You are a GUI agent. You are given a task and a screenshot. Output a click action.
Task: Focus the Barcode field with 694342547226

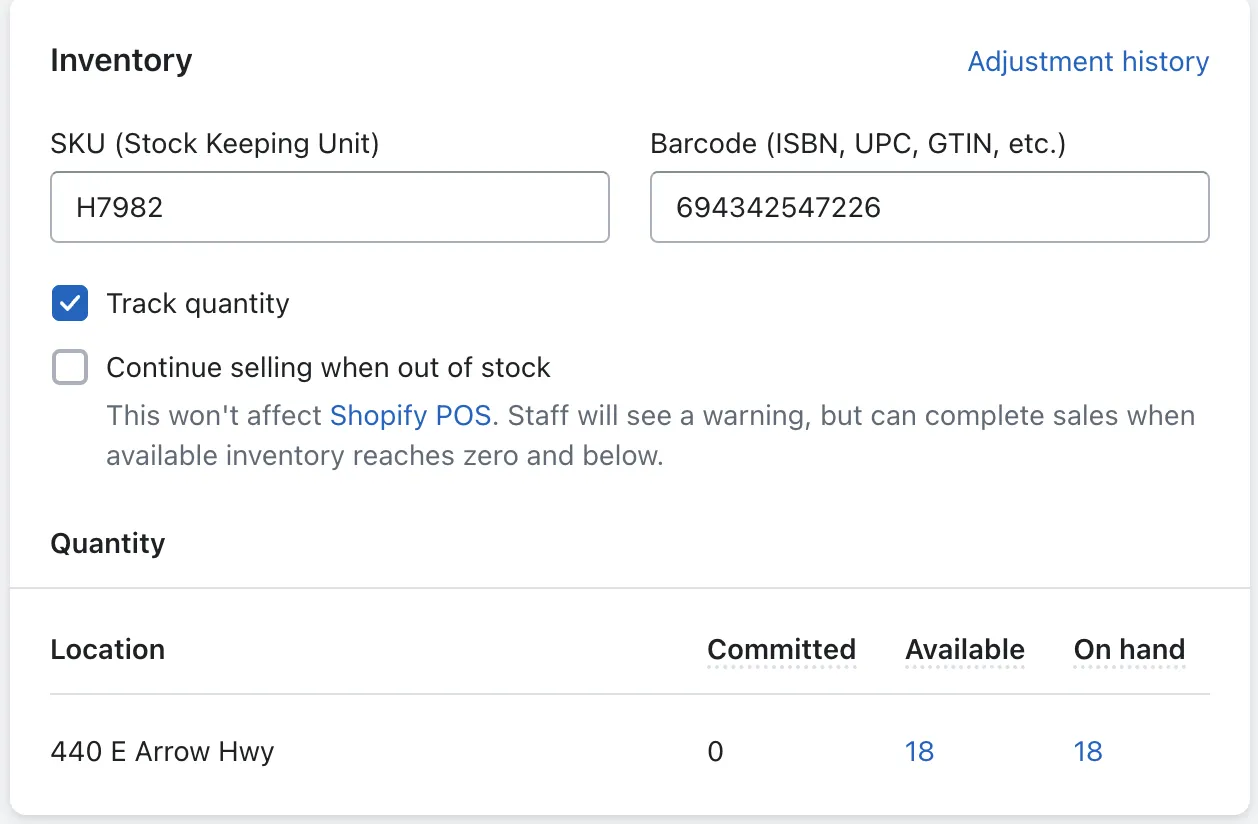pos(929,207)
